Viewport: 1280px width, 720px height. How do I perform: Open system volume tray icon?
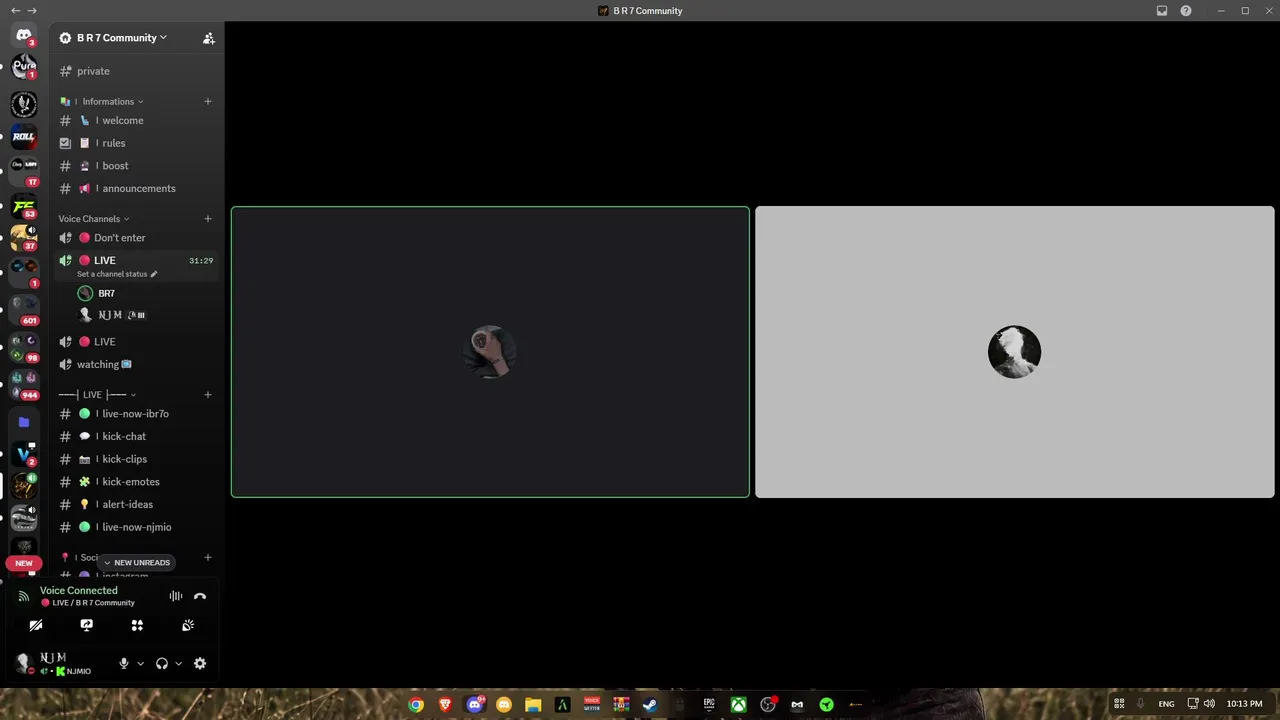pyautogui.click(x=1209, y=704)
